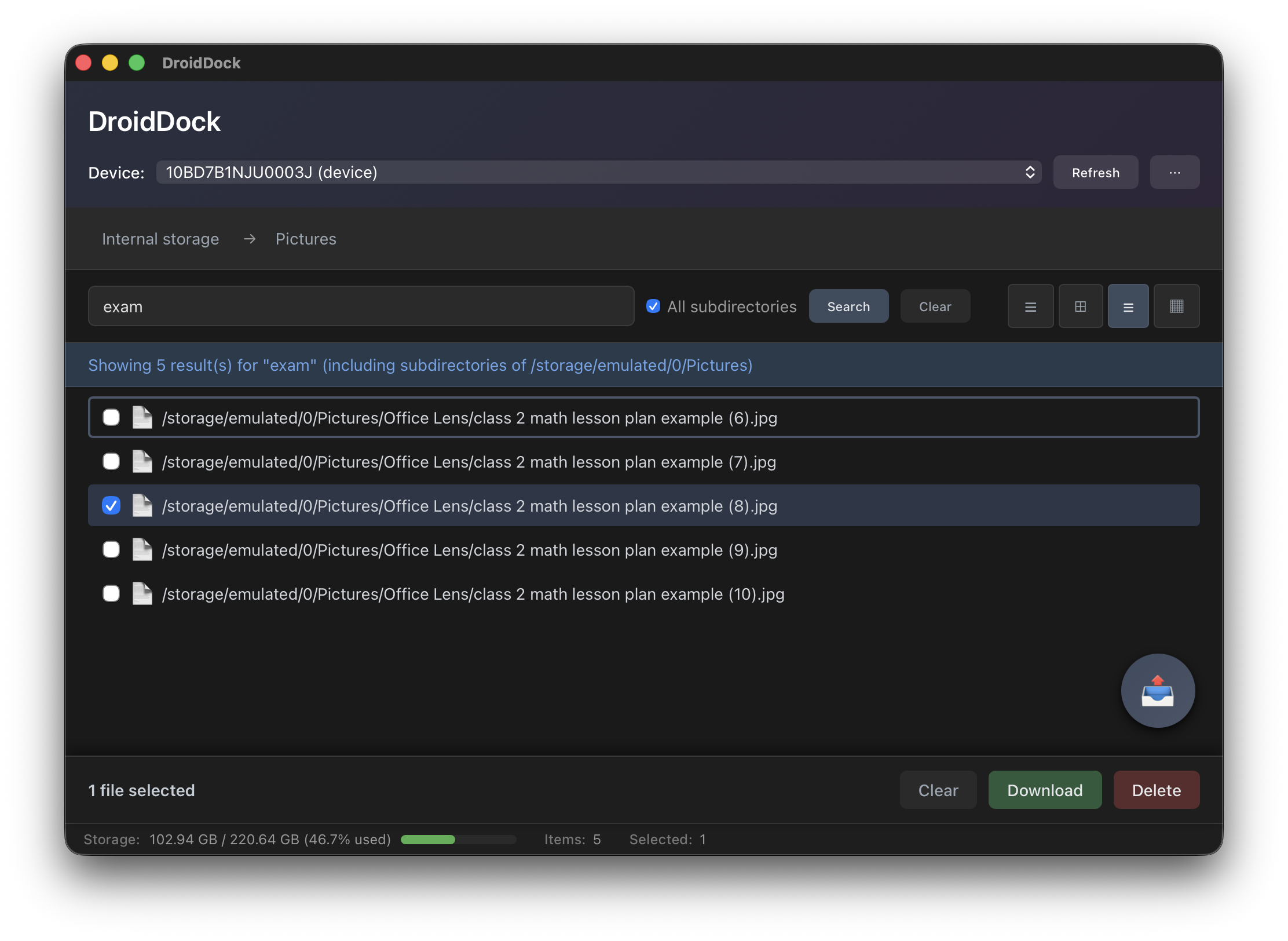The width and height of the screenshot is (1288, 941).
Task: Open the three-dots more options button
Action: coord(1174,173)
